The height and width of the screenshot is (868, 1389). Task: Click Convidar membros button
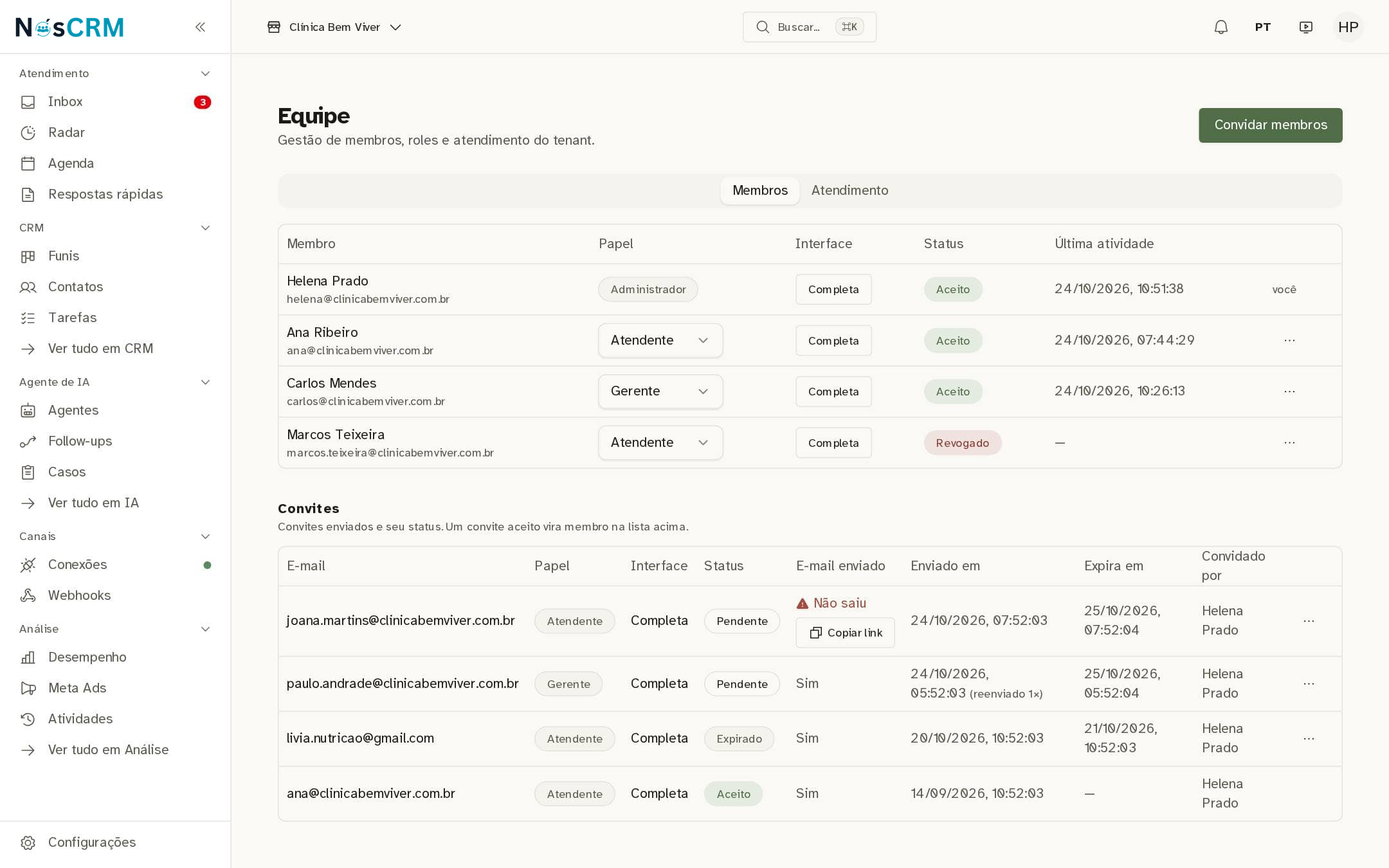click(x=1271, y=125)
